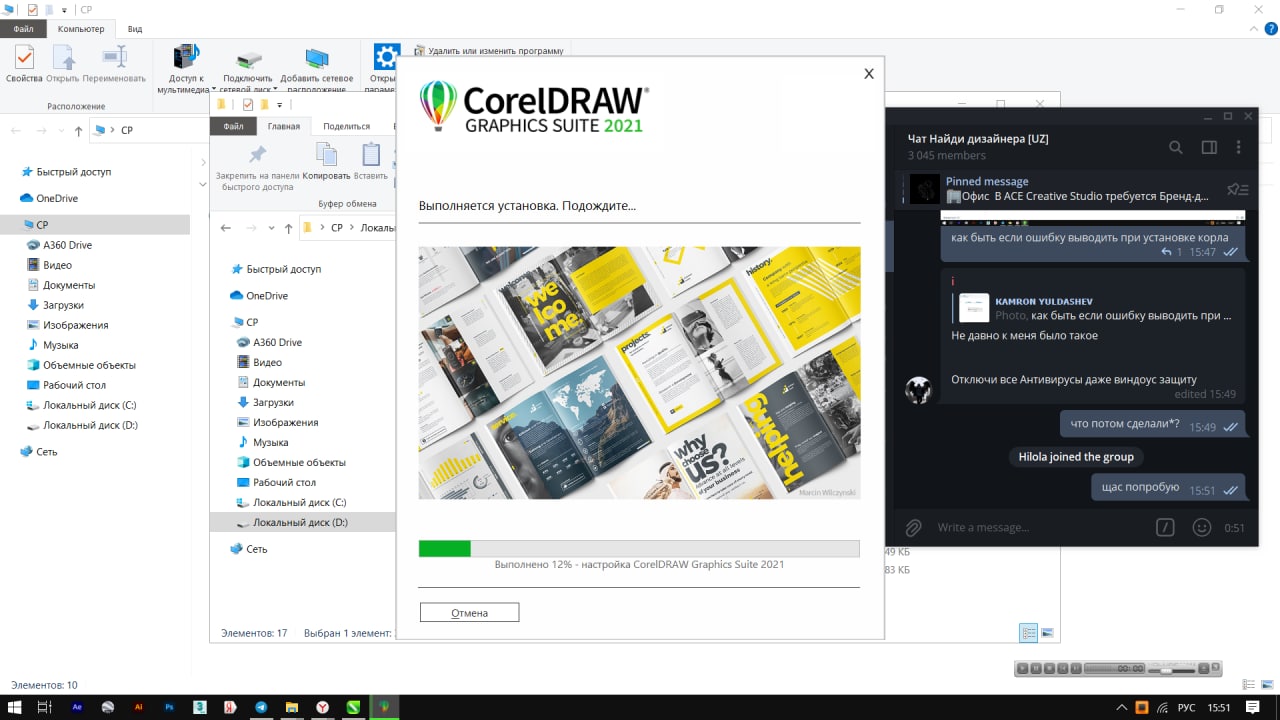Viewport: 1280px width, 720px height.
Task: Switch to large-icon view in front Explorer
Action: pyautogui.click(x=1047, y=633)
